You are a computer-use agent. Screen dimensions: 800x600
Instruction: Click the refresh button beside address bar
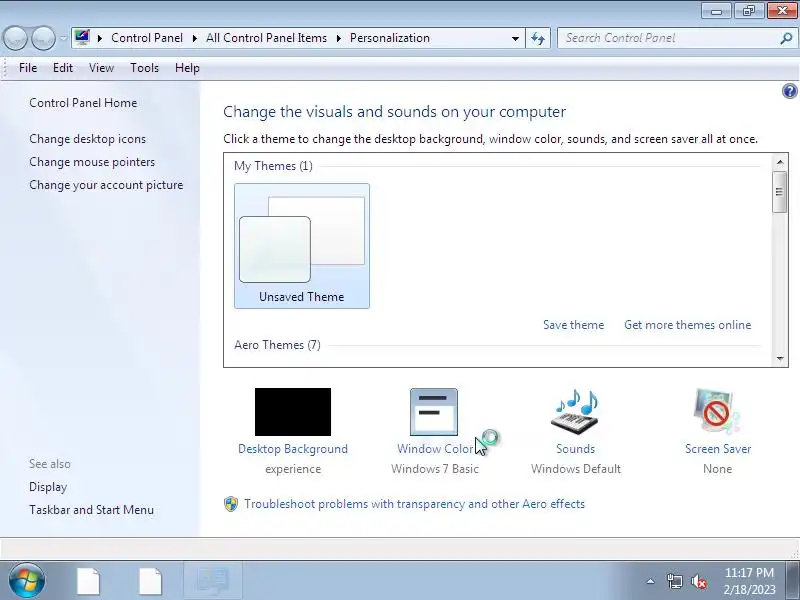tap(538, 38)
